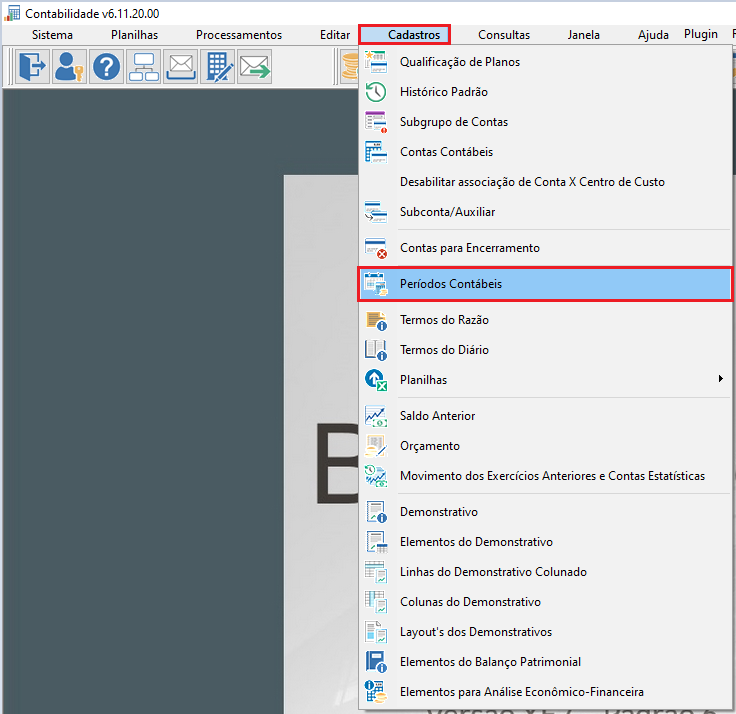Open the Ajuda menu
Screen dimensions: 736x714
(x=653, y=35)
